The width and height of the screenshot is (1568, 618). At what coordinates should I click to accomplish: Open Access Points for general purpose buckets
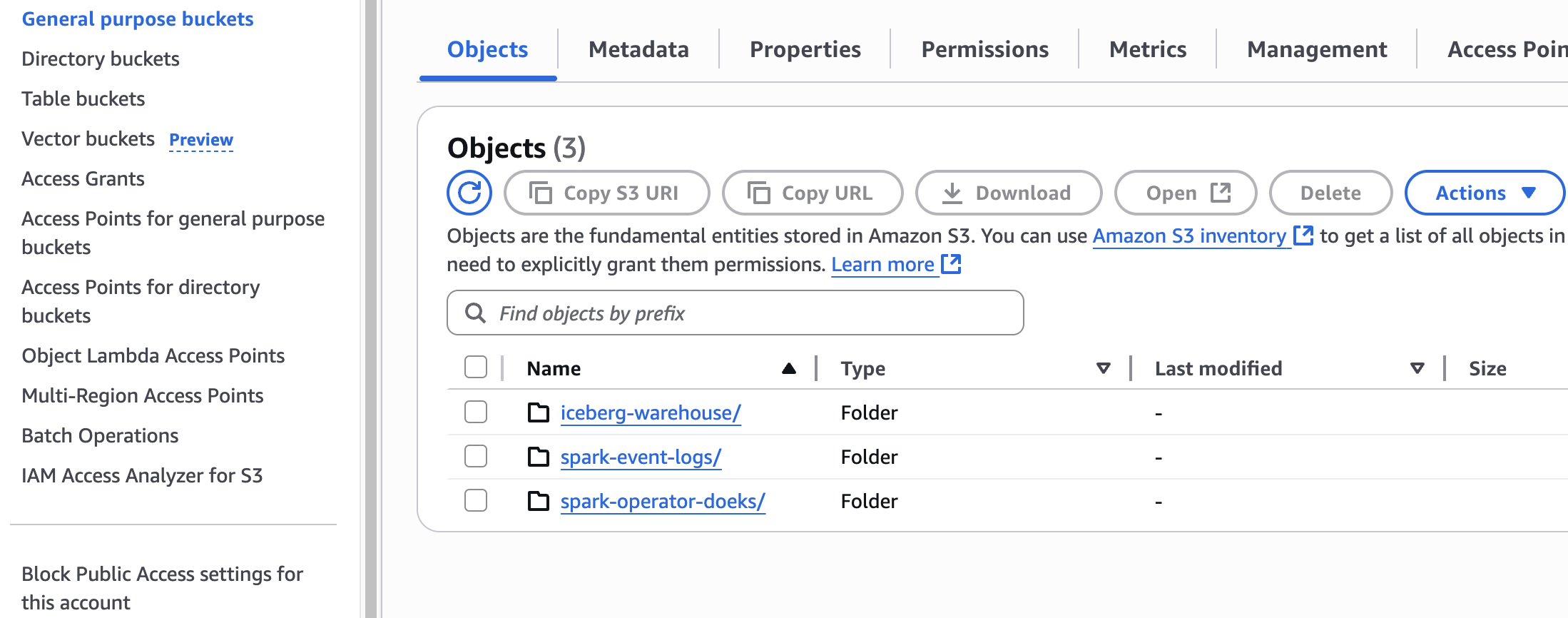pyautogui.click(x=173, y=233)
